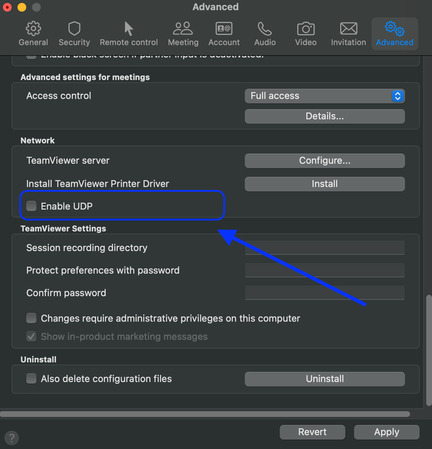The height and width of the screenshot is (449, 432).
Task: Tick Changes require administrative privileges checkbox
Action: (31, 318)
